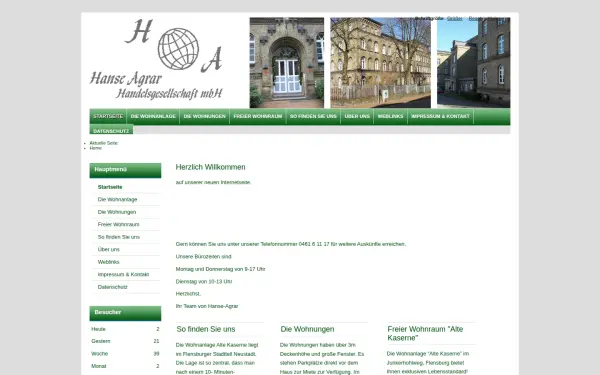The height and width of the screenshot is (375, 600).
Task: Select Freier Wohnraum in the green navigation bar
Action: click(258, 116)
